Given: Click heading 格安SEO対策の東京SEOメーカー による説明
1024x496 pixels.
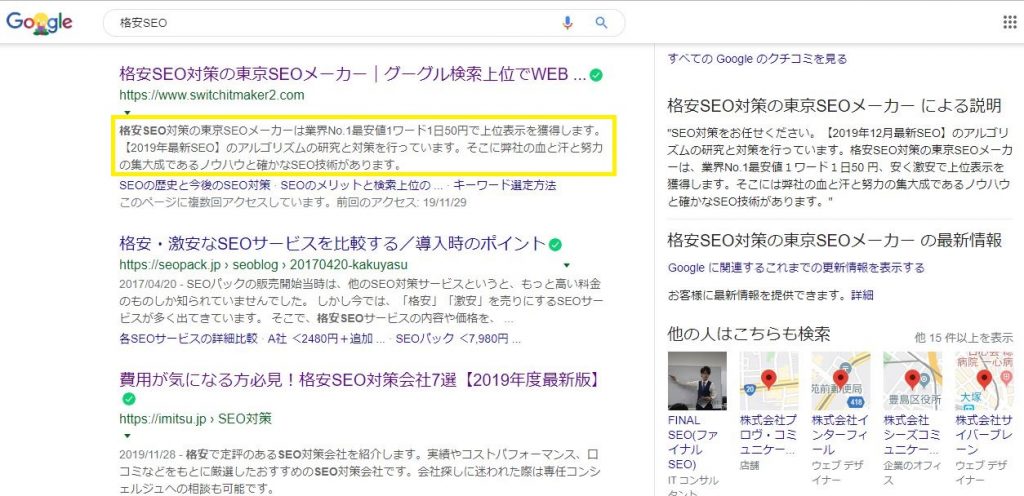Looking at the screenshot, I should tap(834, 105).
